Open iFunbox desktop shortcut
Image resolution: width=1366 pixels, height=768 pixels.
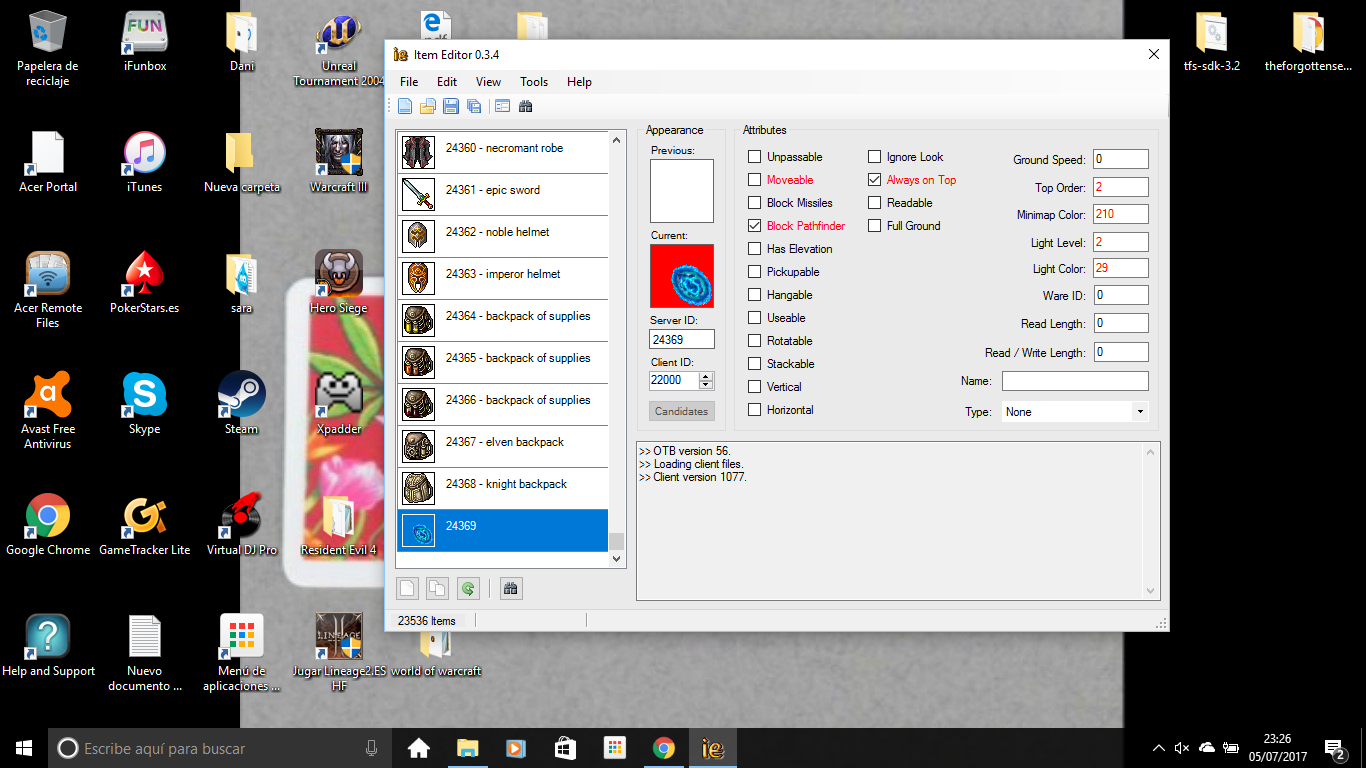click(145, 41)
